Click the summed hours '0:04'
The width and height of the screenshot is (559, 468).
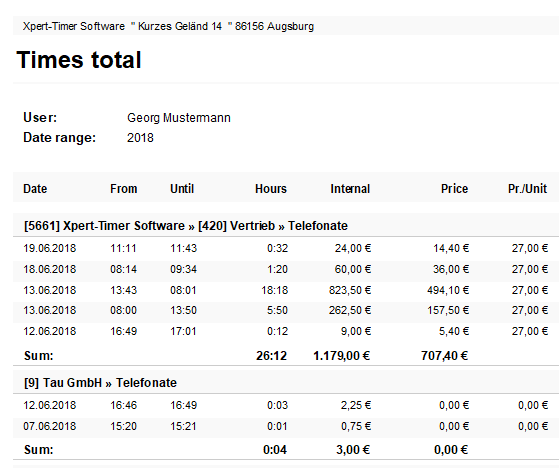click(275, 450)
